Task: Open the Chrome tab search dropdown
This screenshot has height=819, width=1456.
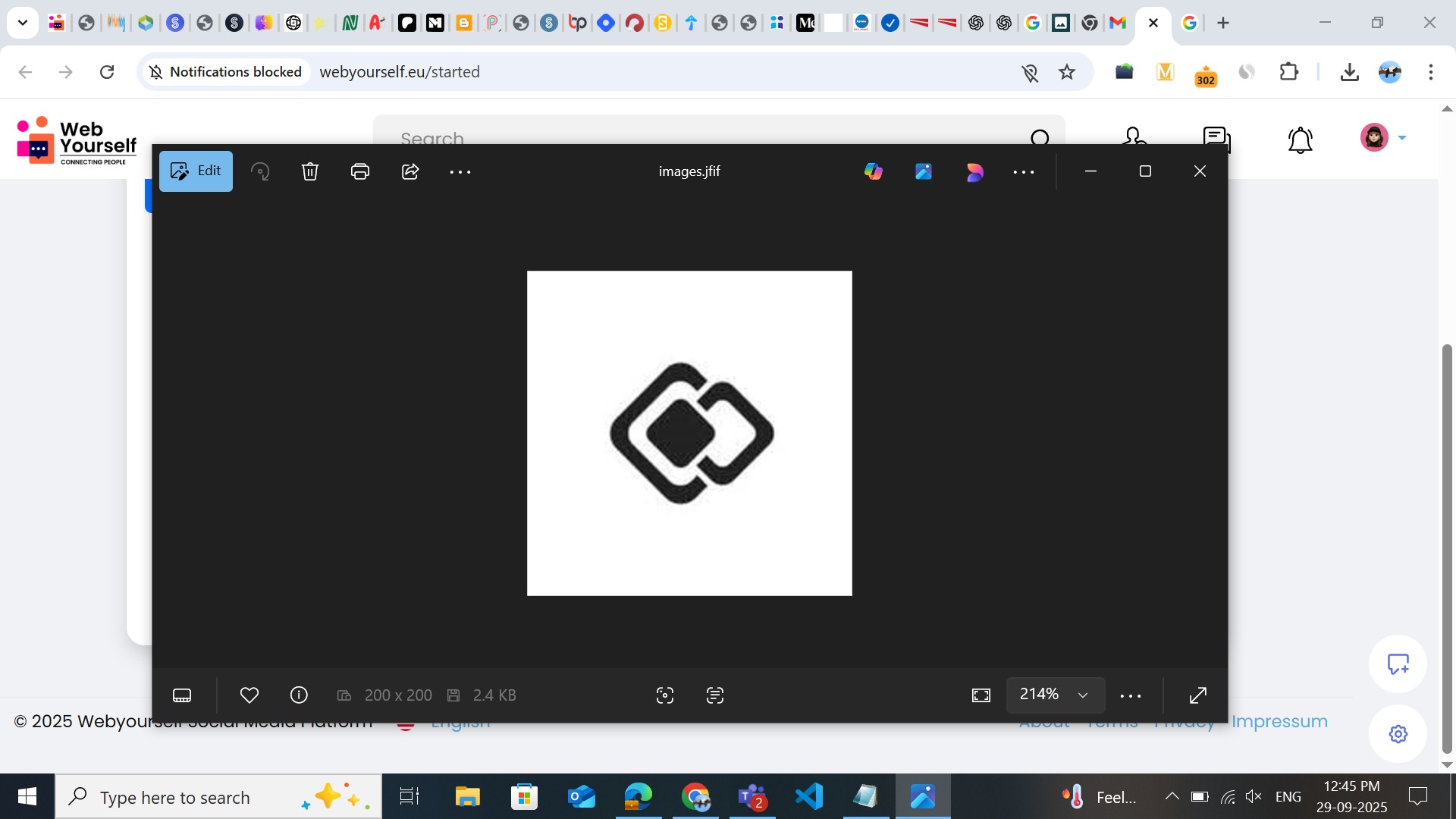Action: click(x=23, y=23)
